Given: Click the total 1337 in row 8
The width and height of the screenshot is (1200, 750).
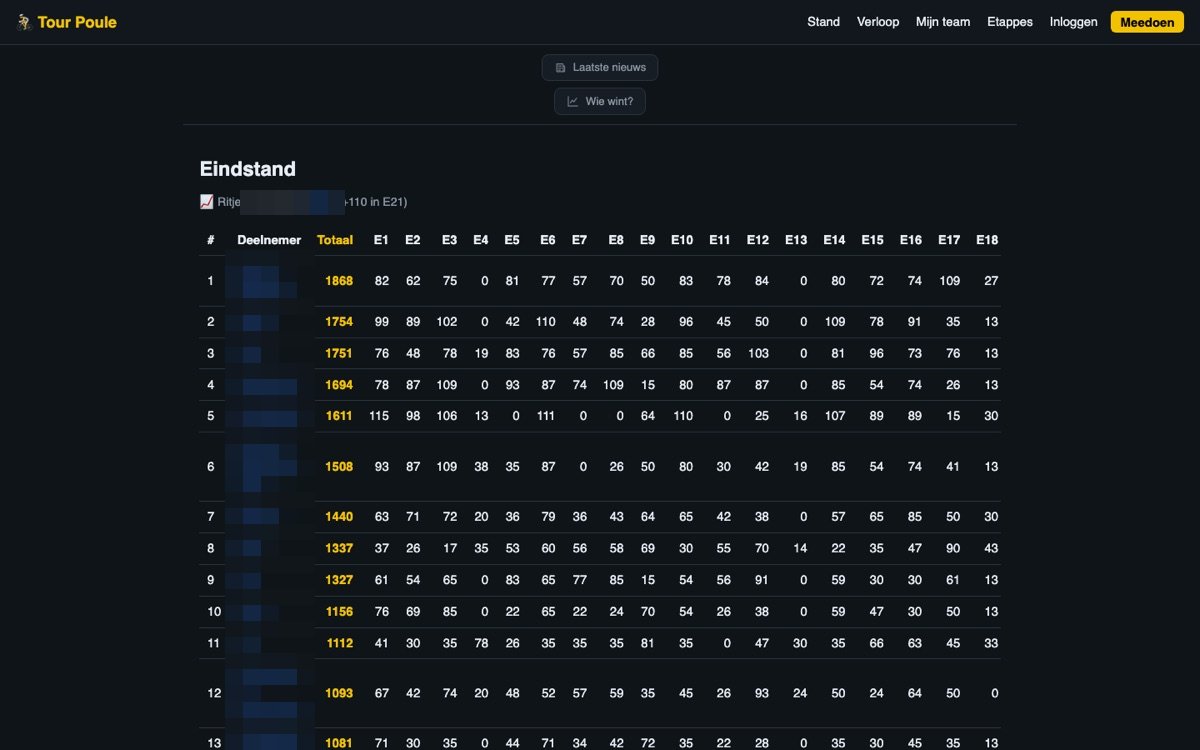Looking at the screenshot, I should pyautogui.click(x=339, y=549).
